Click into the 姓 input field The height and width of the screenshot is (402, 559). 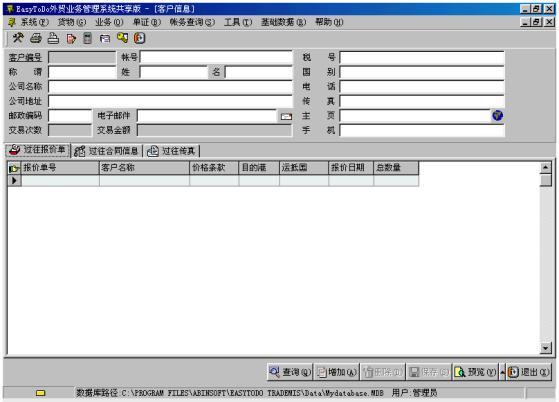click(173, 72)
